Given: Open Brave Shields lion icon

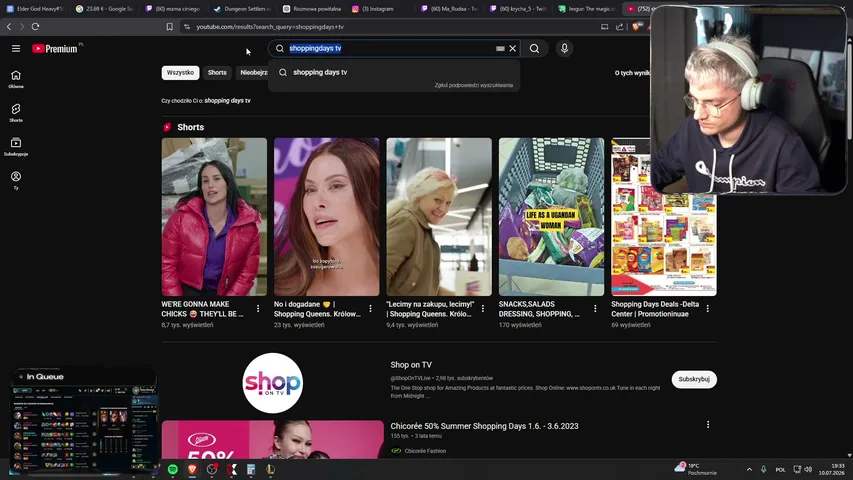Looking at the screenshot, I should (635, 26).
